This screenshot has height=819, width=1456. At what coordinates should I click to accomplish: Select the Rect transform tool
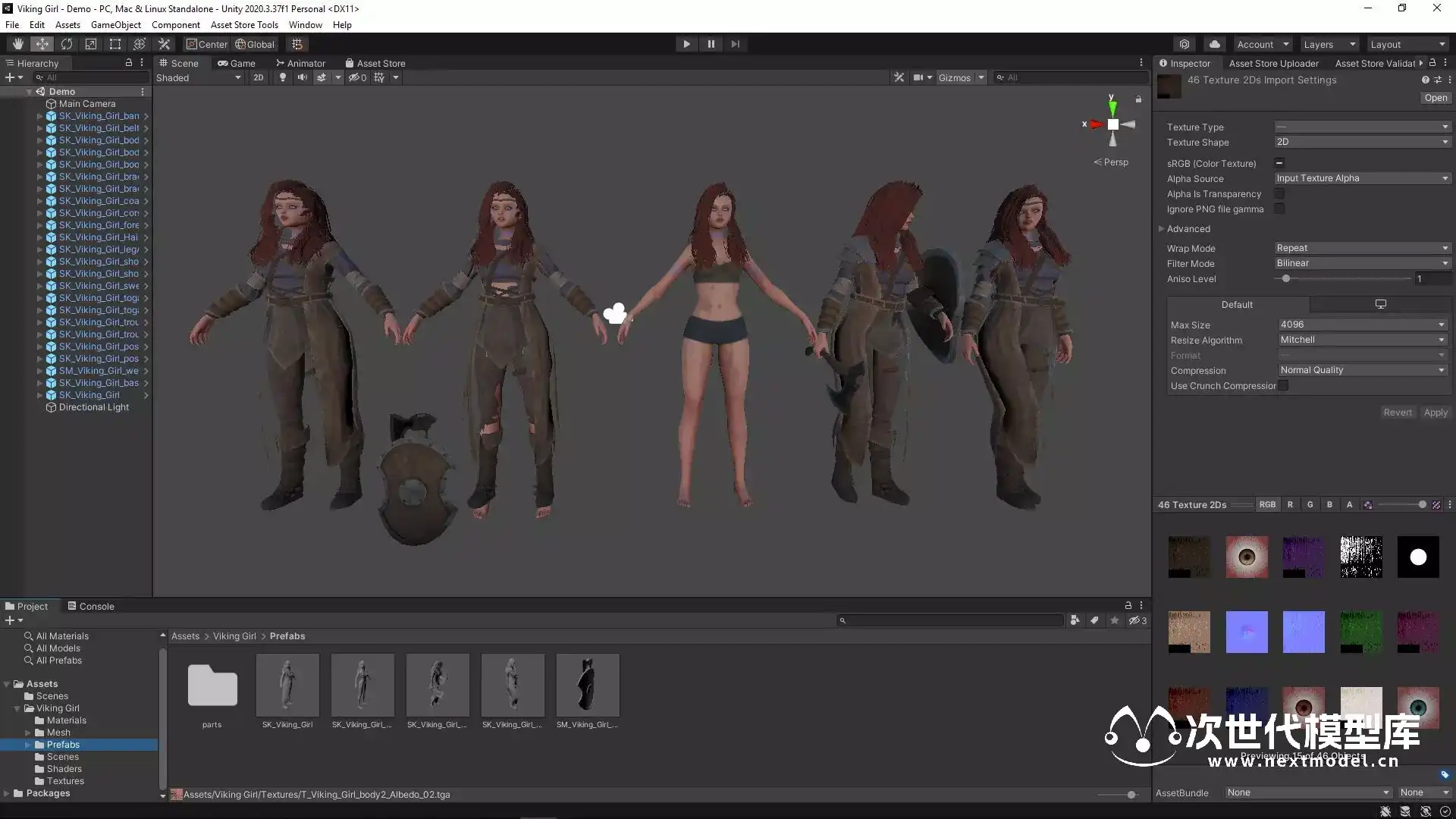pyautogui.click(x=115, y=44)
